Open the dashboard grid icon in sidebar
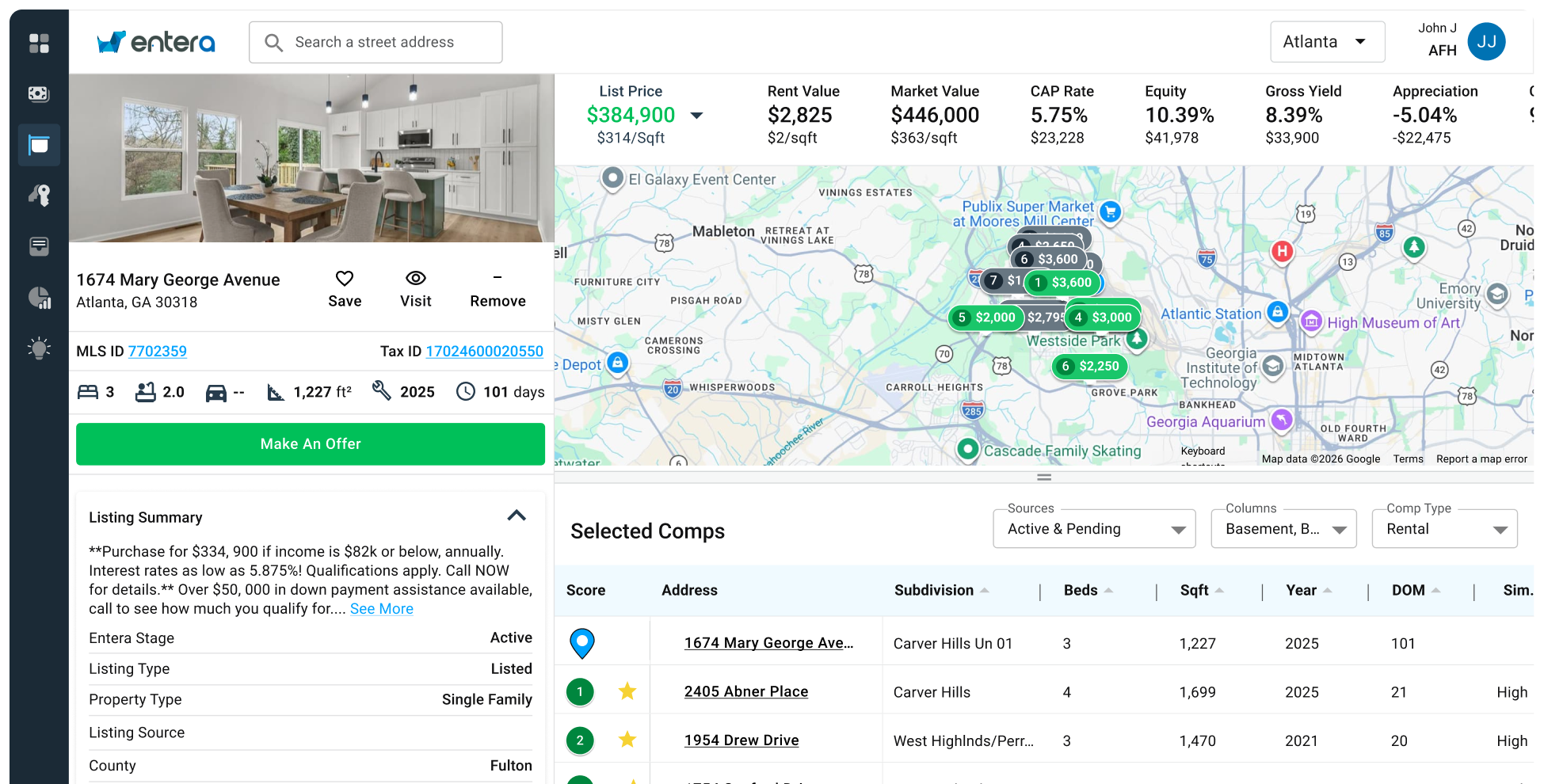The image size is (1544, 784). point(39,43)
